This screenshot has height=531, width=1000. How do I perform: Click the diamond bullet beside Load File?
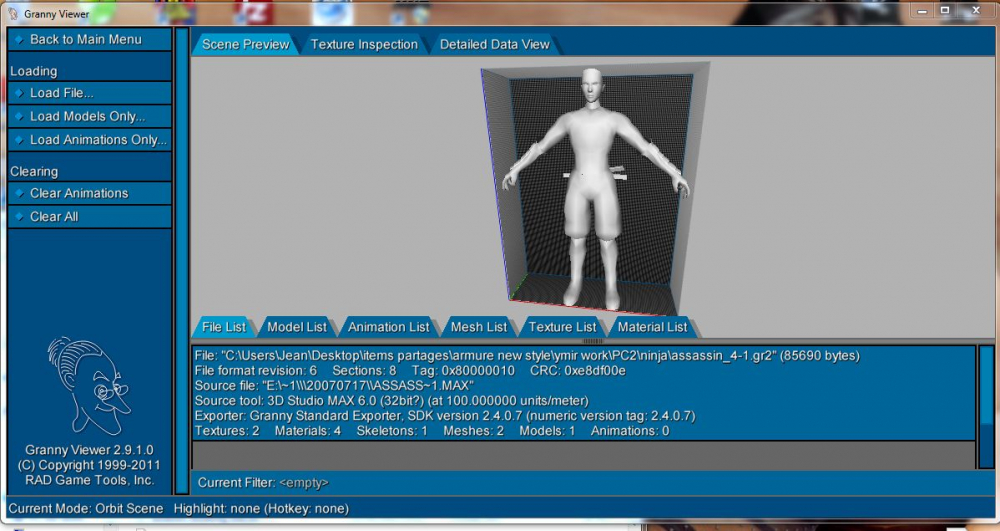click(19, 93)
